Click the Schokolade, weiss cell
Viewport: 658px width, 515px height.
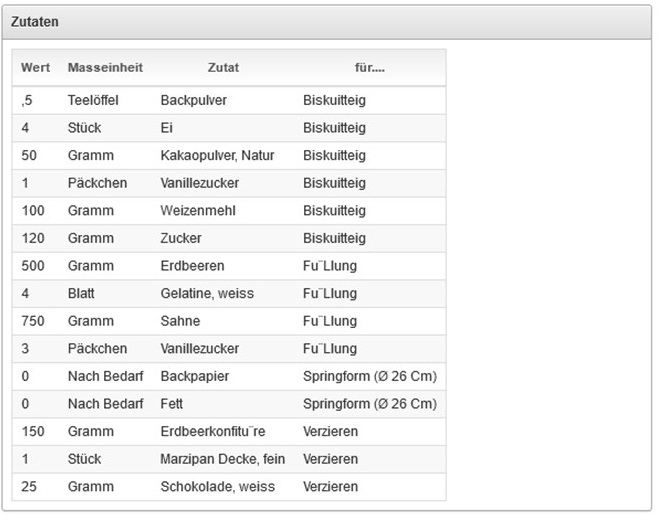[x=209, y=487]
